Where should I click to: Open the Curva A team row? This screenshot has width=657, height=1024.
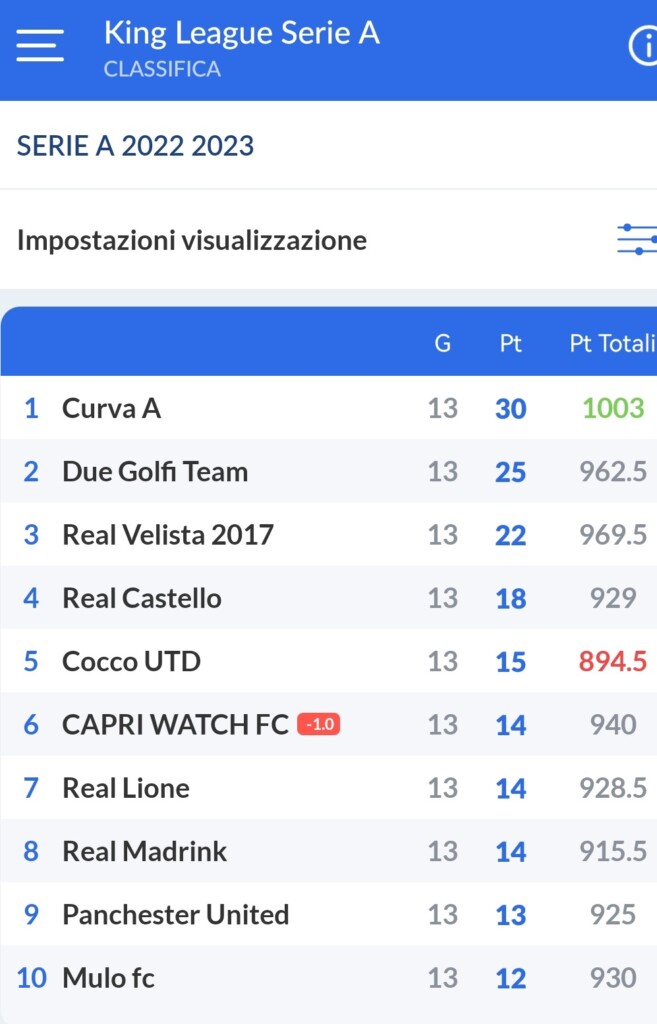coord(111,408)
